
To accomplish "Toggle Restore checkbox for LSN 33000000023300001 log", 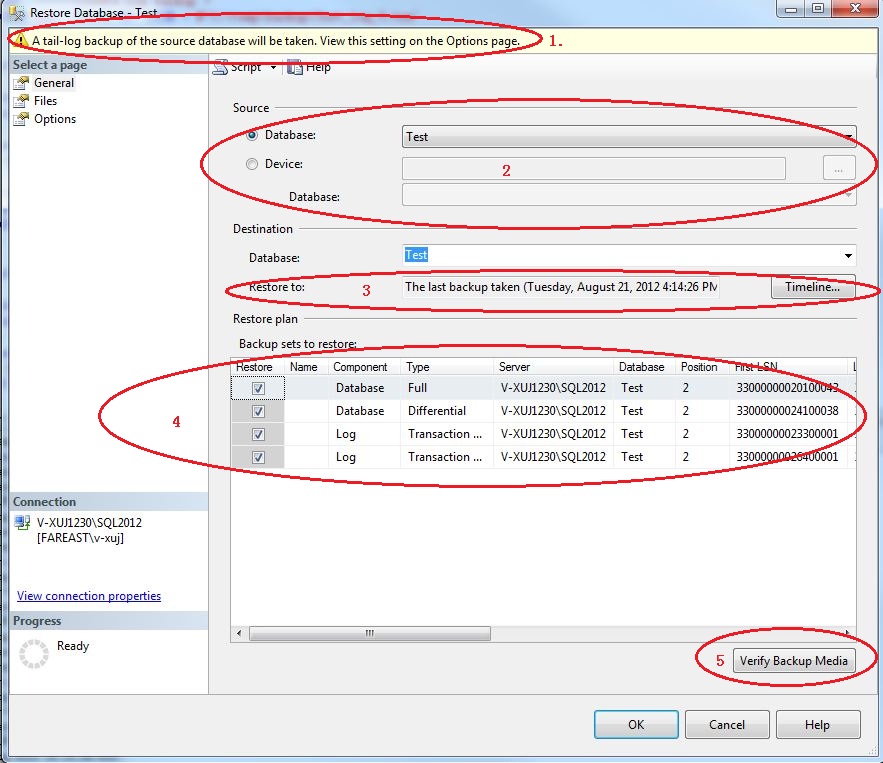I will tap(258, 435).
